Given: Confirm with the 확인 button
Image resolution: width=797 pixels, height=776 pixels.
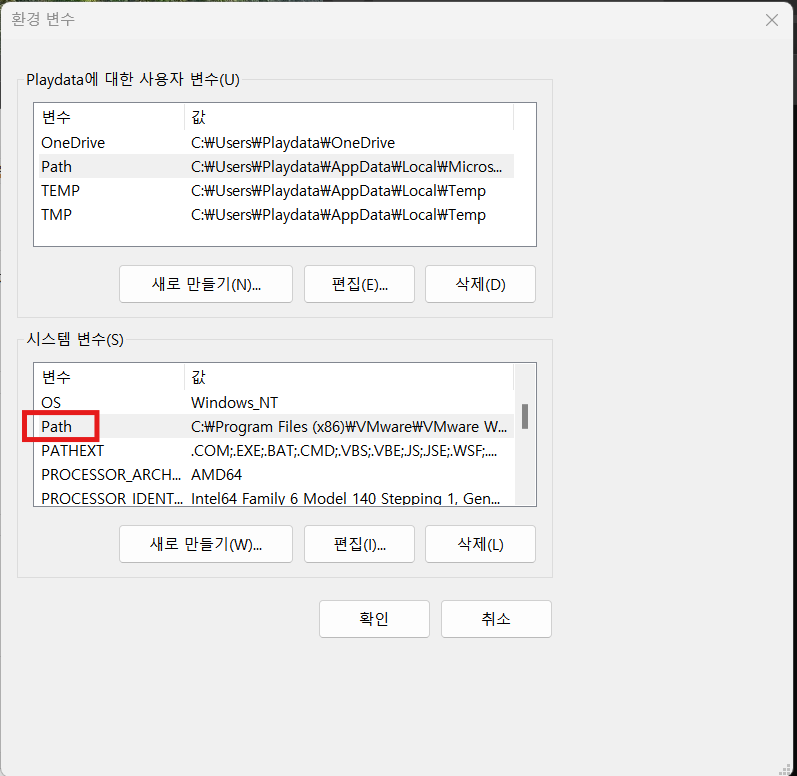Looking at the screenshot, I should point(374,619).
